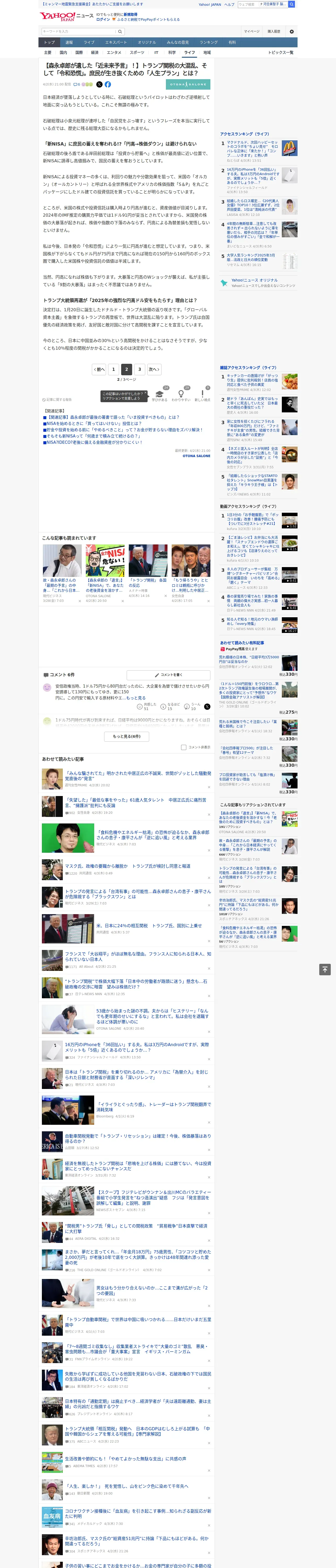Image resolution: width=336 pixels, height=1568 pixels.
Task: Open 購入履歴 link
Action: [274, 32]
